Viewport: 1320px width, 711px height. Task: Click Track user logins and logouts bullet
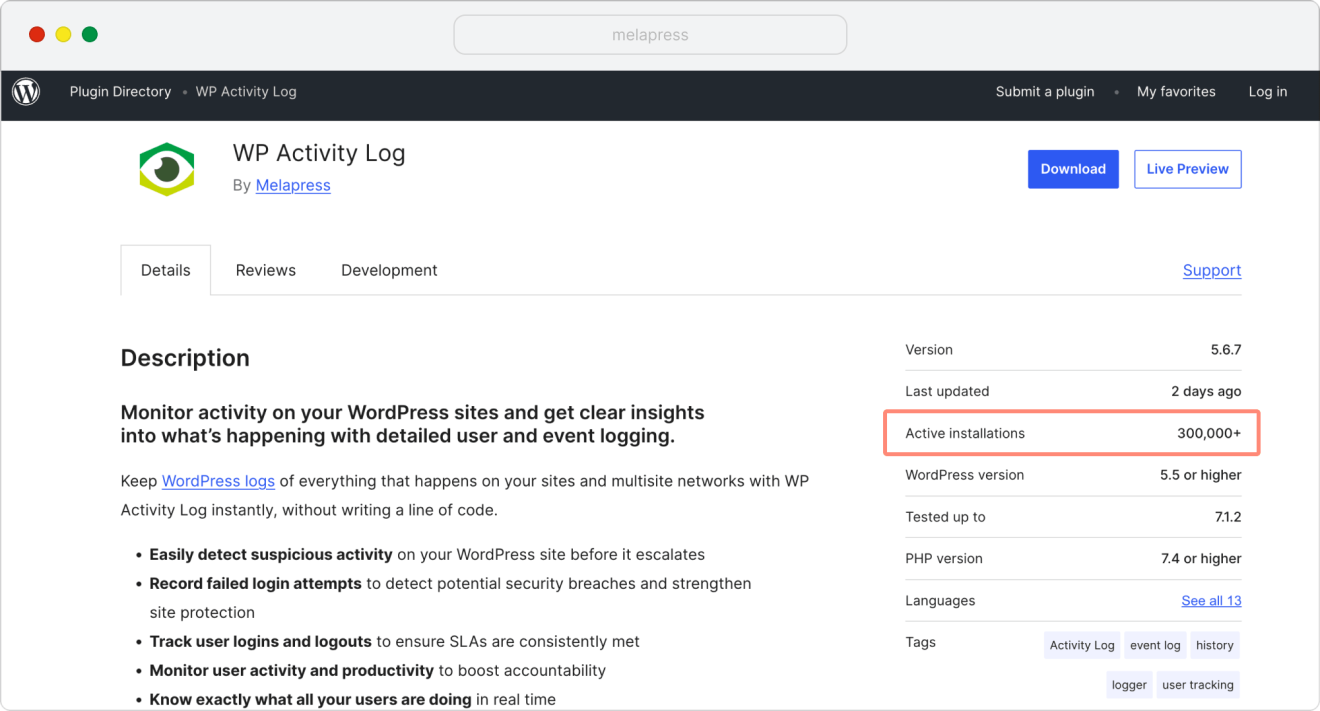point(395,641)
